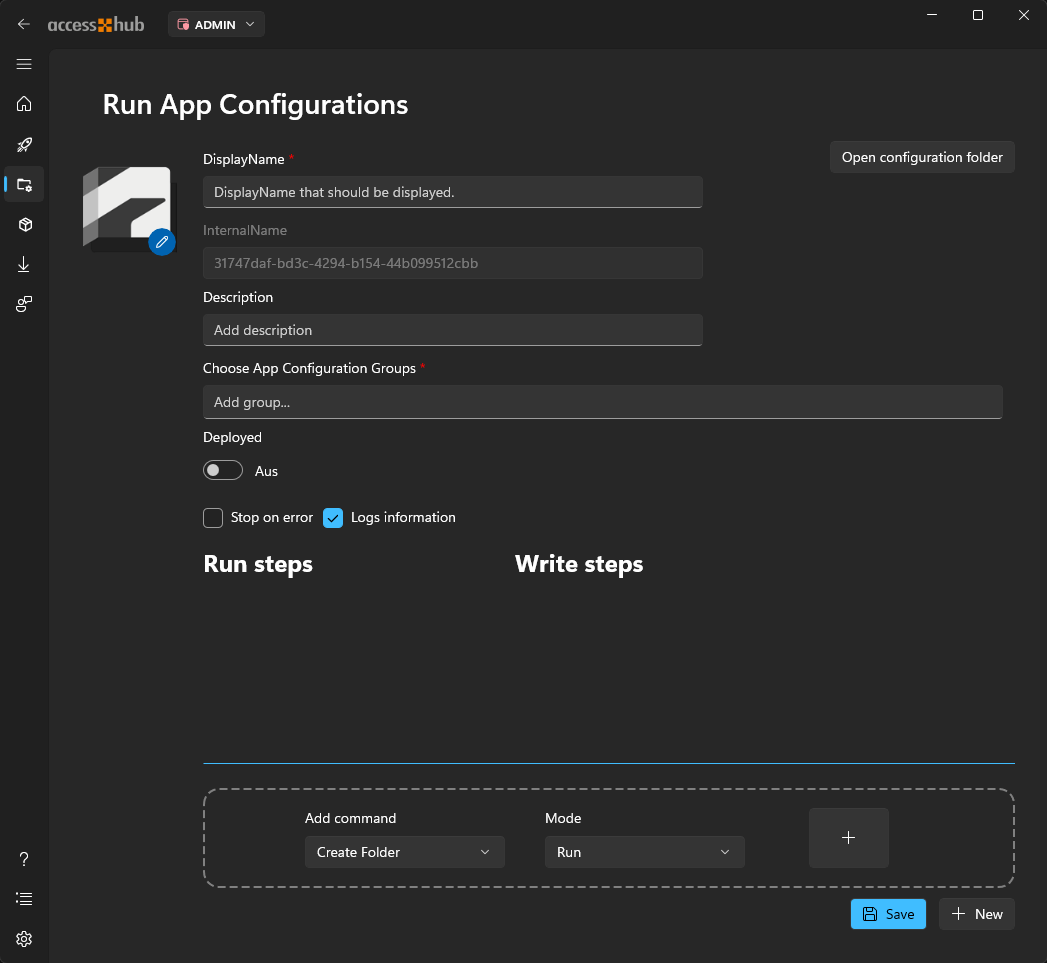
Task: Click the Run steps heading
Action: coord(258,564)
